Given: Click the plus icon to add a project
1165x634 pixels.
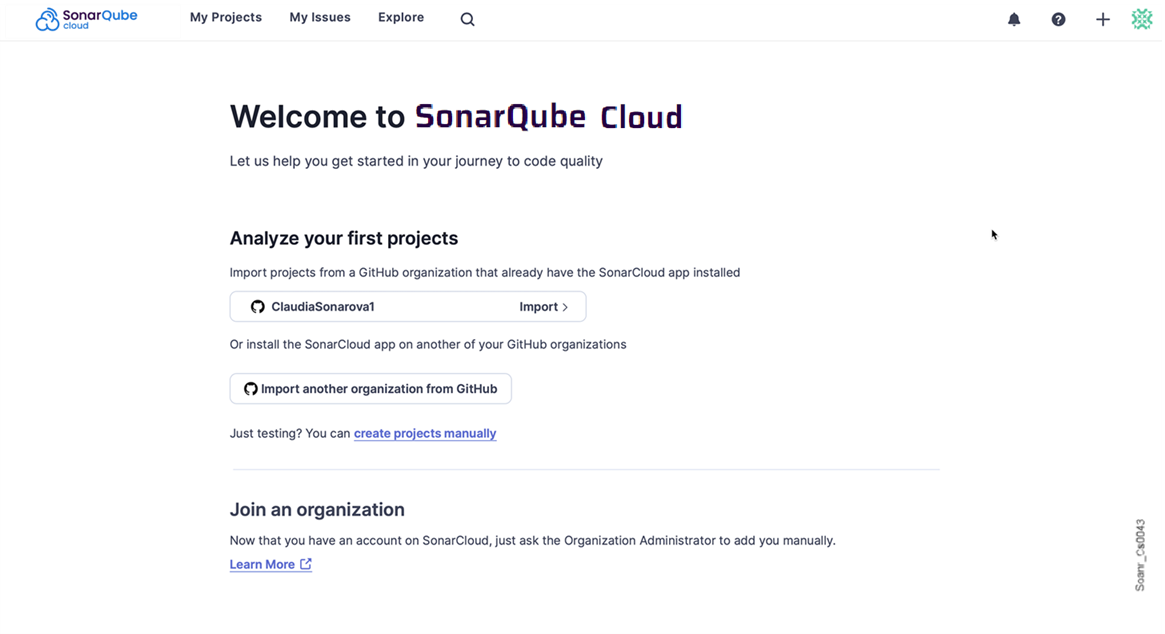Looking at the screenshot, I should [1103, 18].
